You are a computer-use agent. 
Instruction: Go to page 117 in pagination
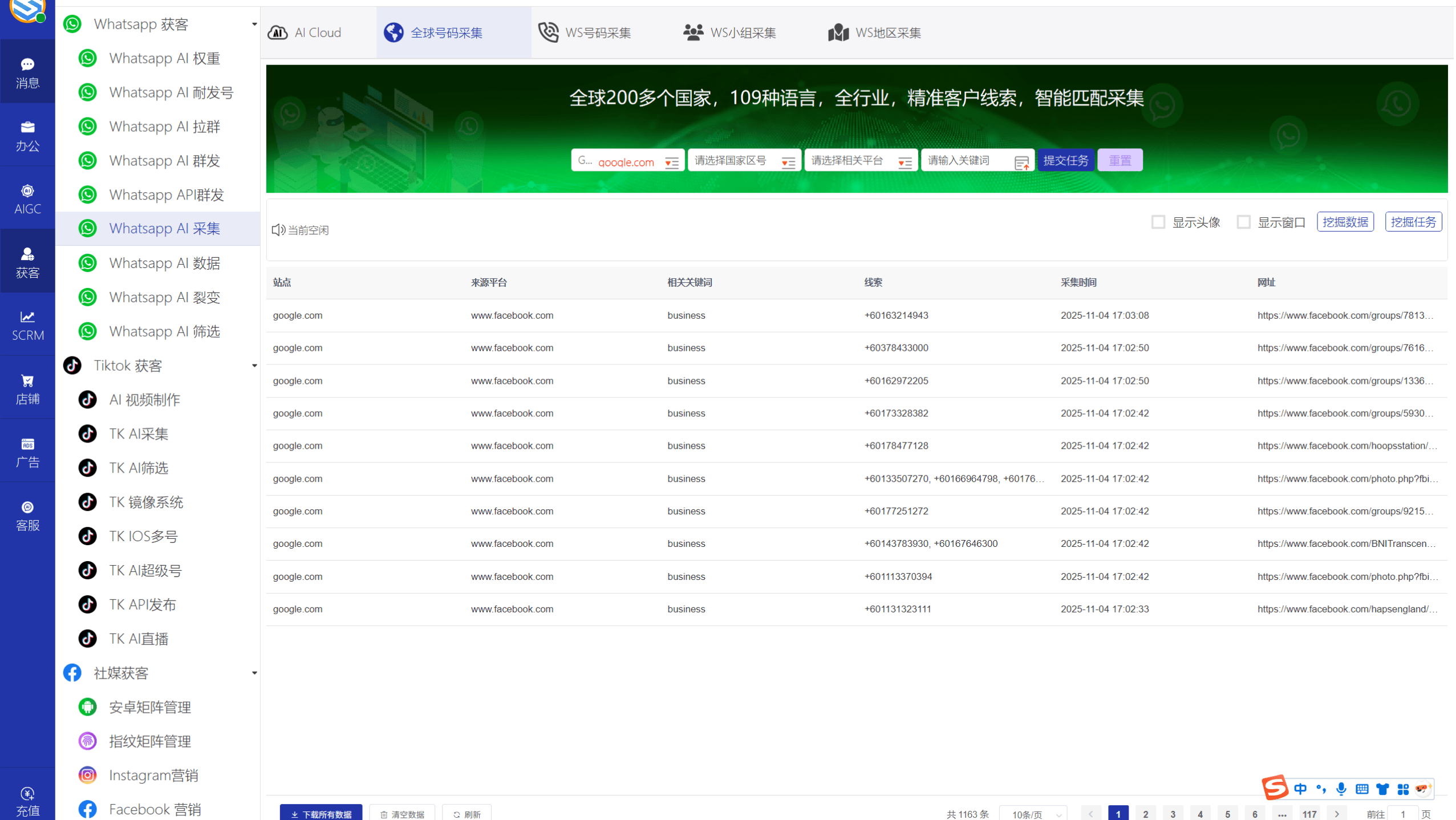[x=1310, y=814]
